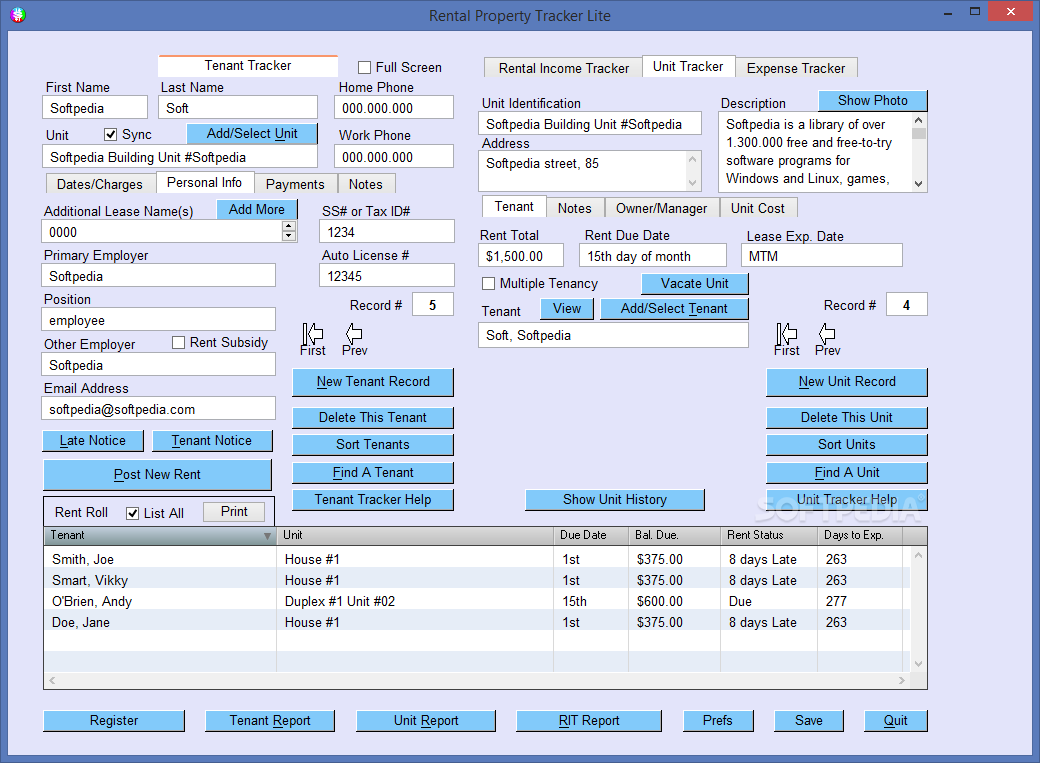The width and height of the screenshot is (1040, 763).
Task: Open Tenant Report
Action: click(x=270, y=721)
